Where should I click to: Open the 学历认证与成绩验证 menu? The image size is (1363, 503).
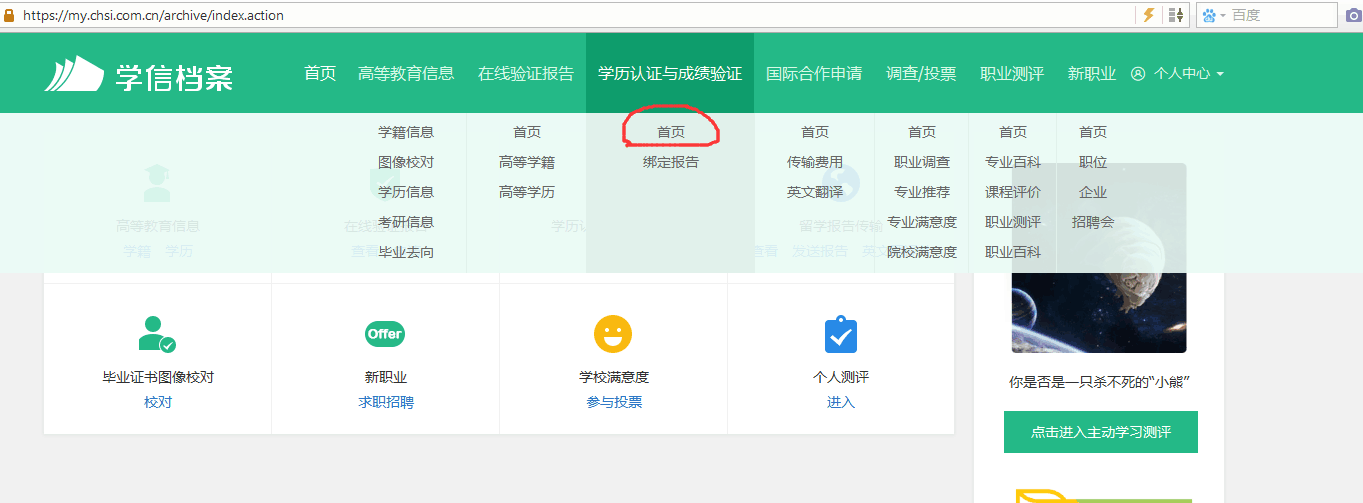pyautogui.click(x=669, y=74)
